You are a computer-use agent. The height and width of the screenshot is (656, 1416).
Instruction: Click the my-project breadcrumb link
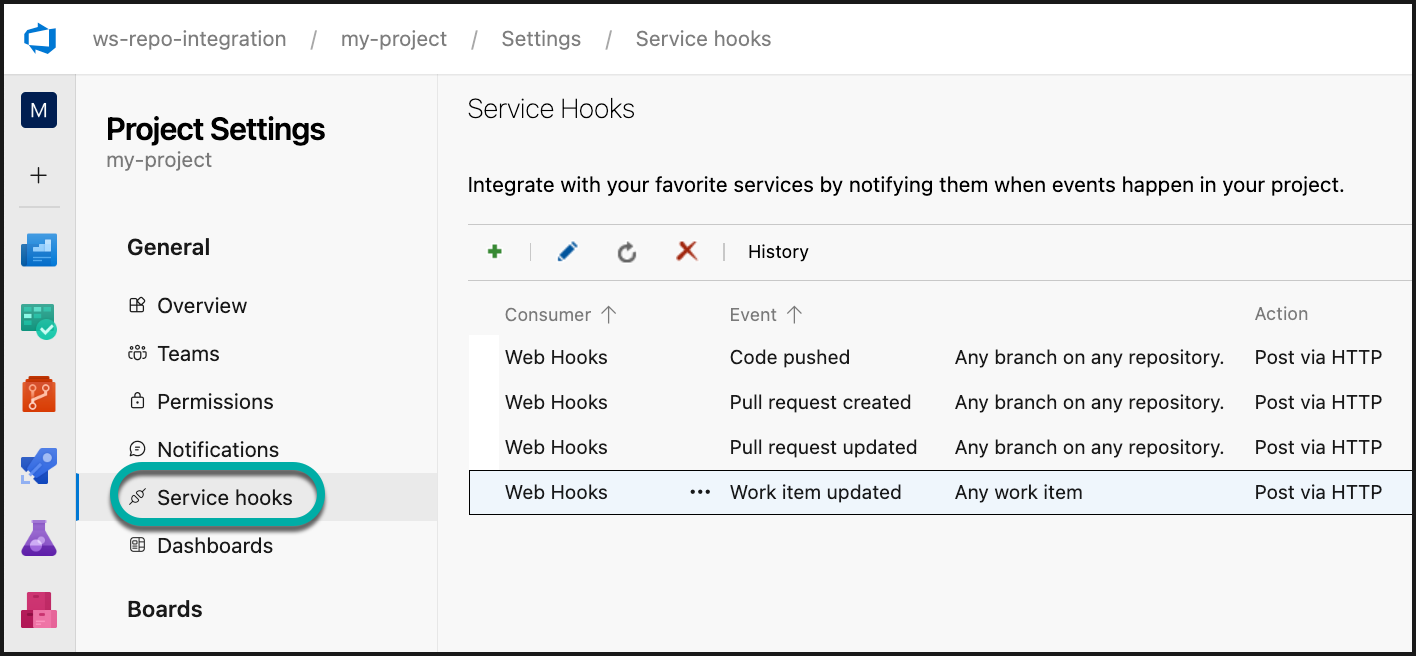(393, 39)
